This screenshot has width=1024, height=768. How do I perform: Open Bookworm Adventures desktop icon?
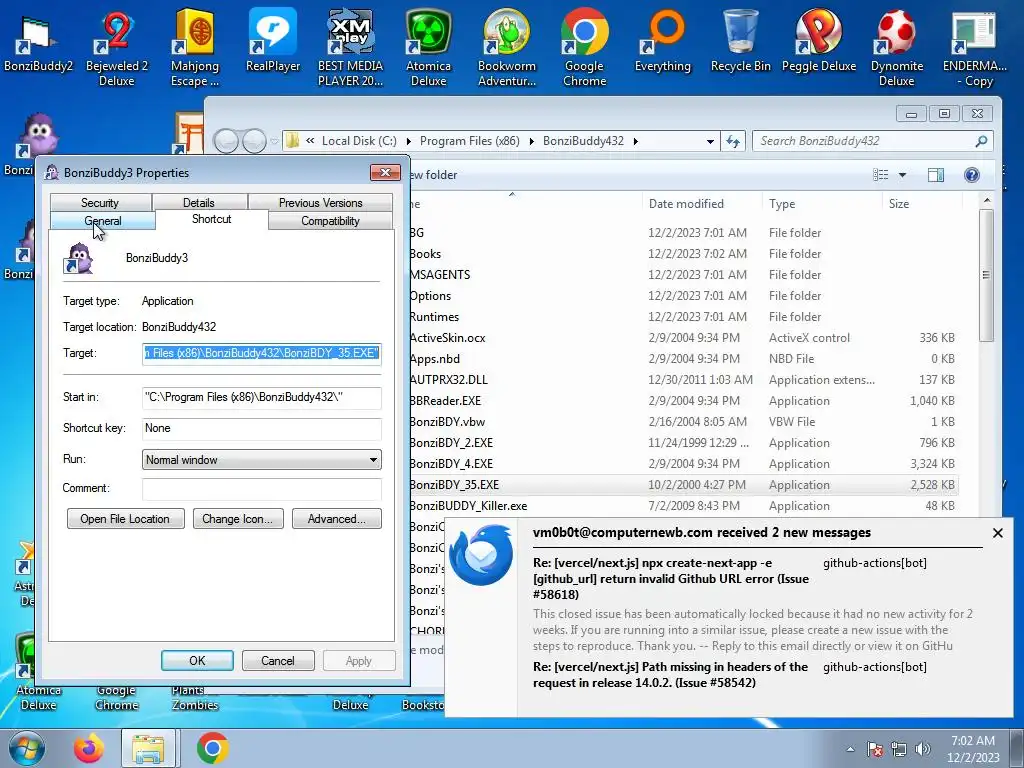tap(507, 49)
